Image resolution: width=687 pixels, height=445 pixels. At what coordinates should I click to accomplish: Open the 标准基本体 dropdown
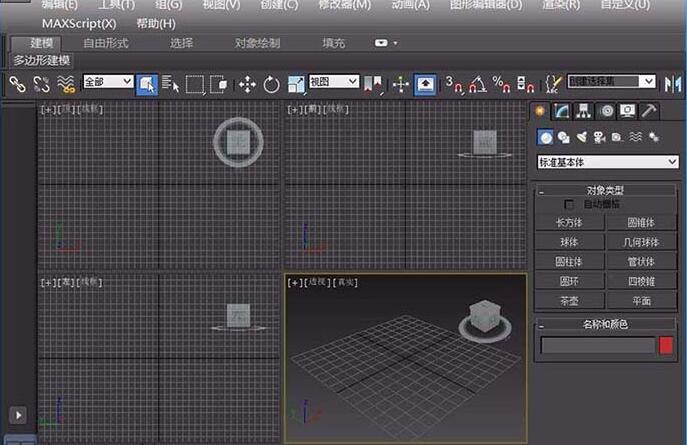(608, 161)
